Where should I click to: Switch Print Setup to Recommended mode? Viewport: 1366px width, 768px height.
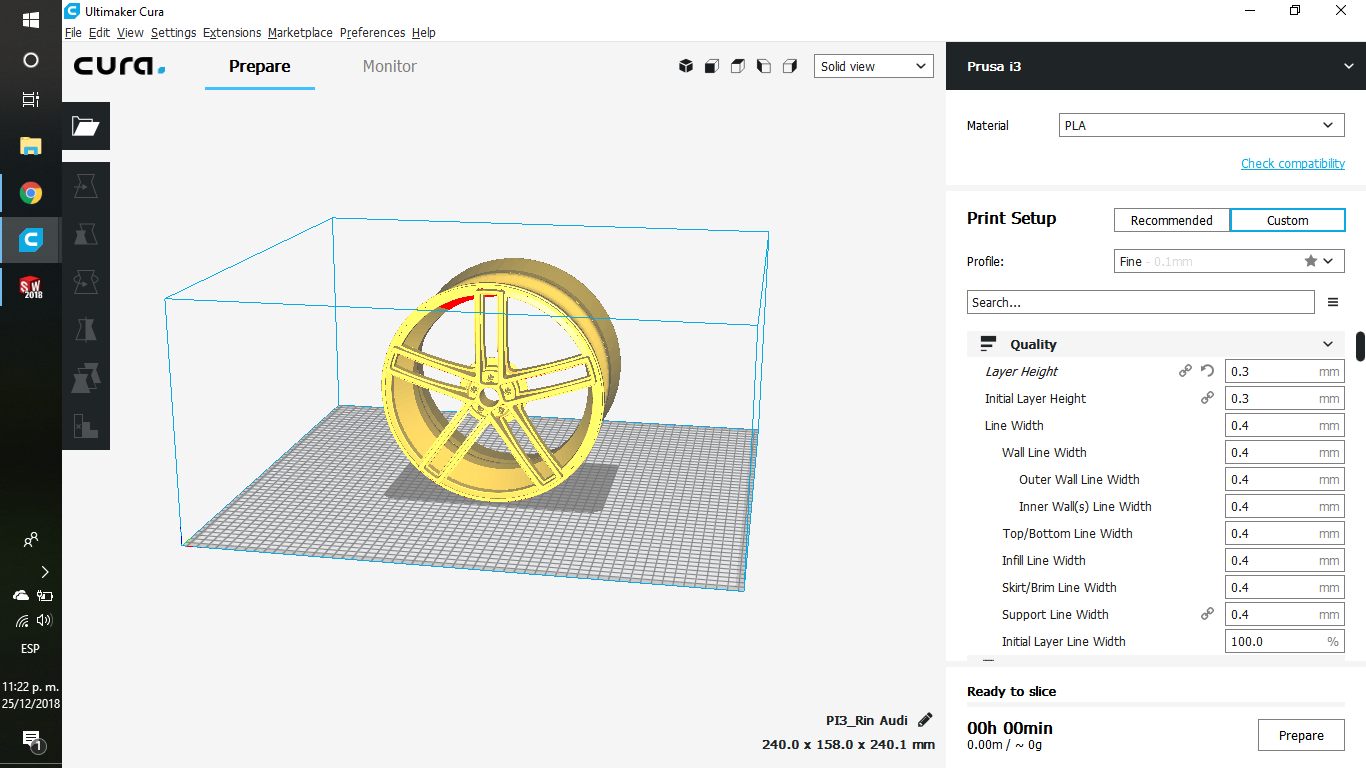click(1171, 220)
